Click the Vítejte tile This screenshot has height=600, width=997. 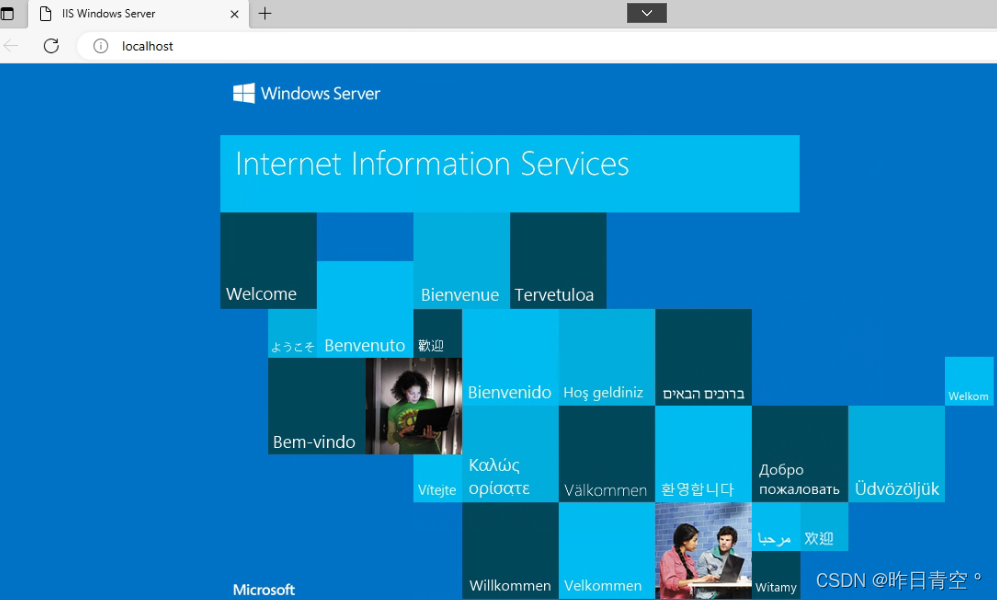pos(437,479)
